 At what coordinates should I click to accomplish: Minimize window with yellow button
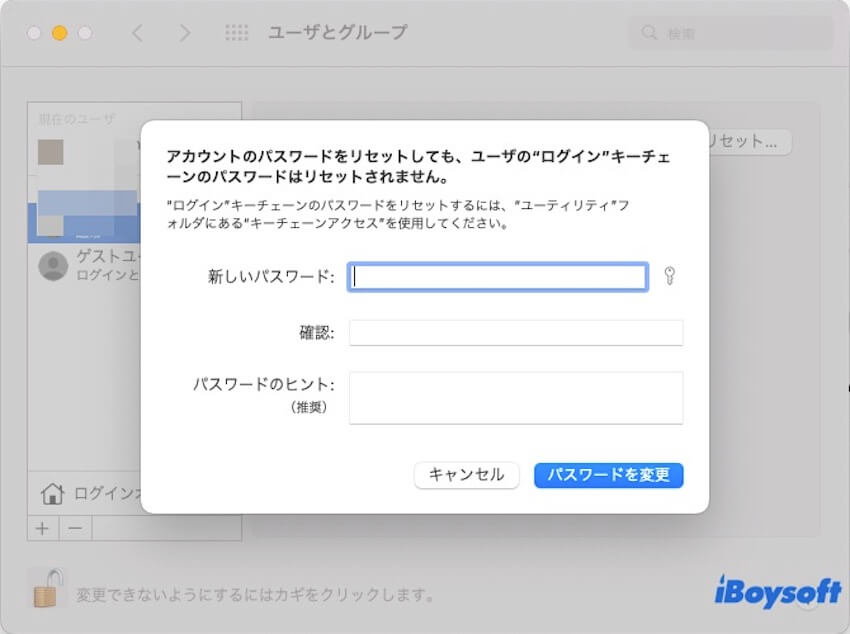pos(60,33)
